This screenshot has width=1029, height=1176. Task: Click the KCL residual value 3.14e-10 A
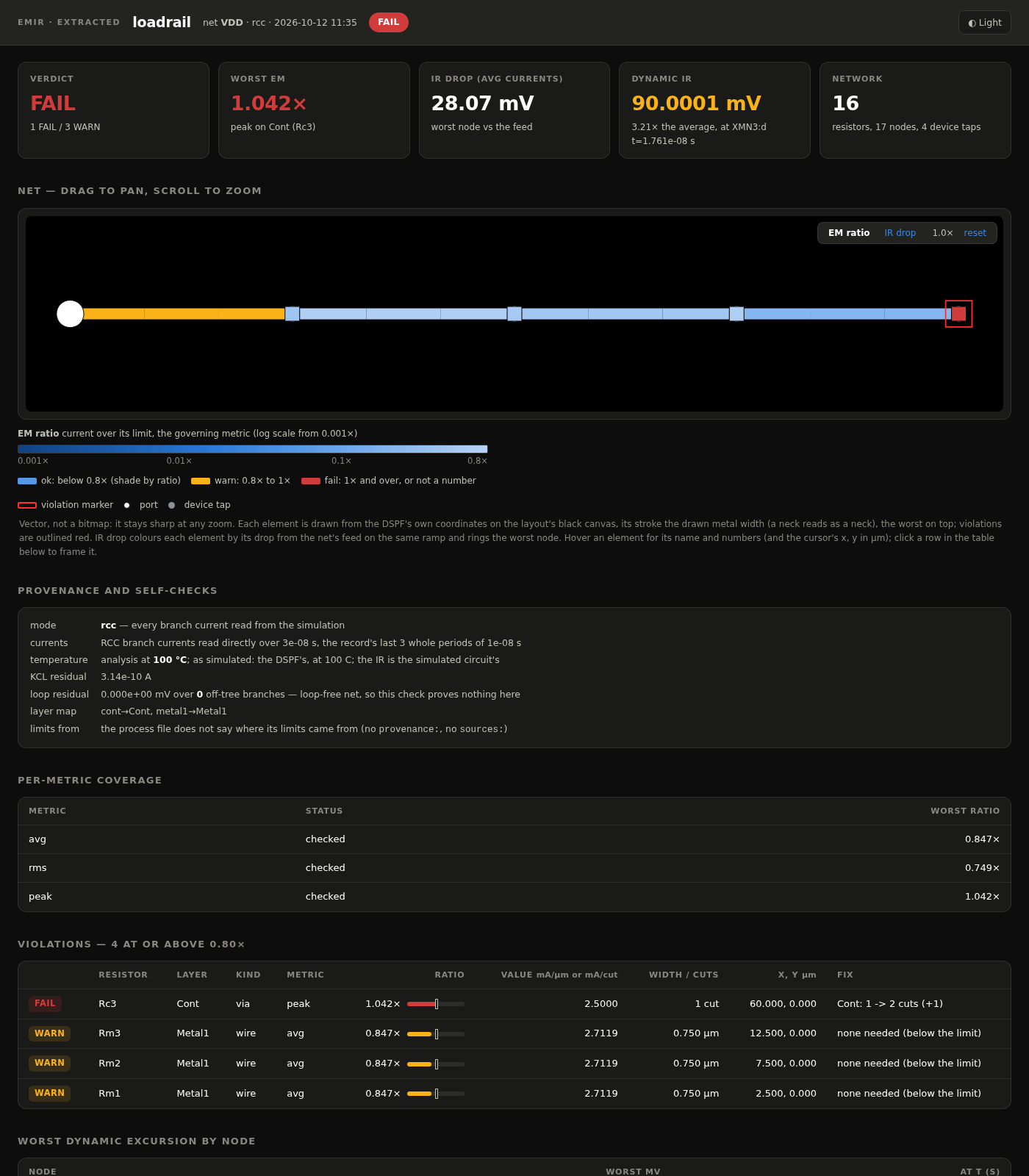(126, 677)
